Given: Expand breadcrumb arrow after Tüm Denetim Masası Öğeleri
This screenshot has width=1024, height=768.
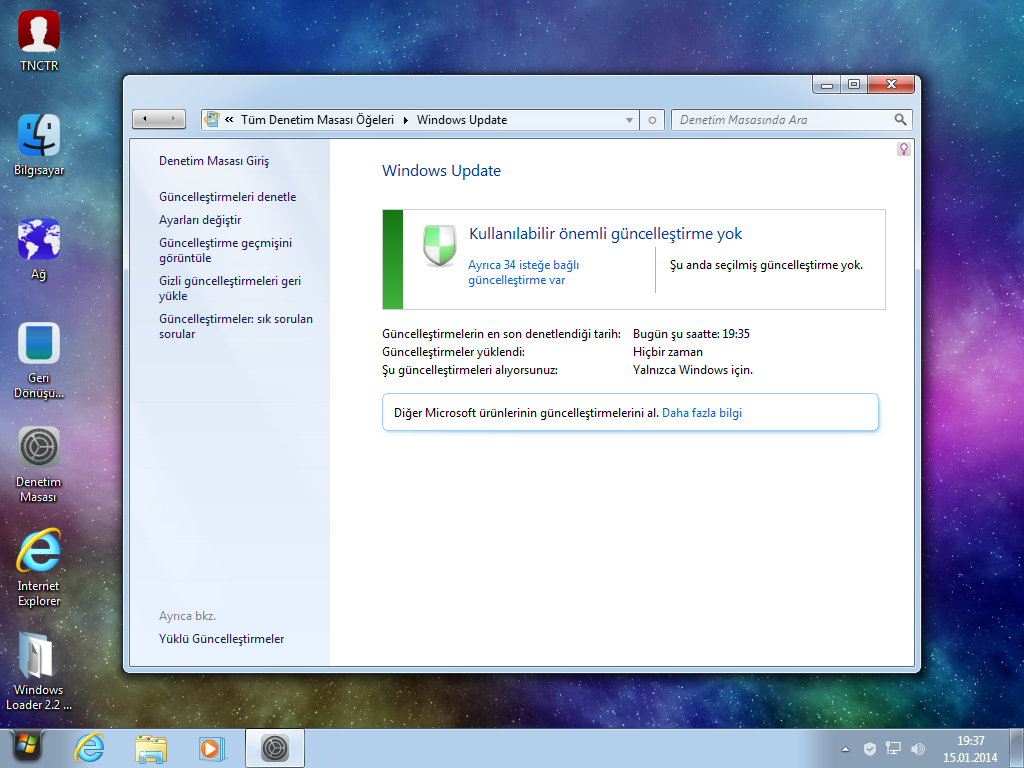Looking at the screenshot, I should coord(406,120).
